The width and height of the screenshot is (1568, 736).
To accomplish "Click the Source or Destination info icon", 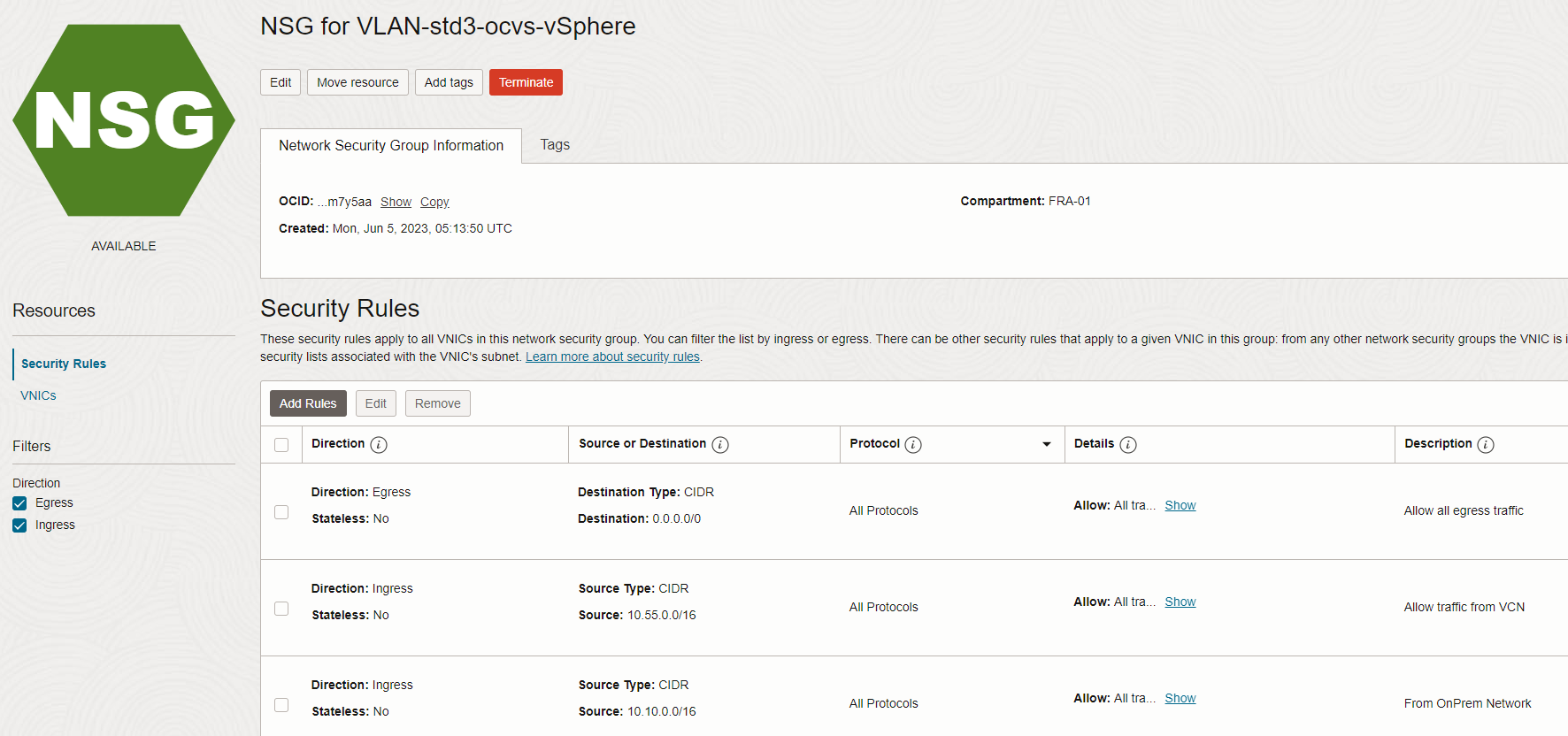I will 720,444.
